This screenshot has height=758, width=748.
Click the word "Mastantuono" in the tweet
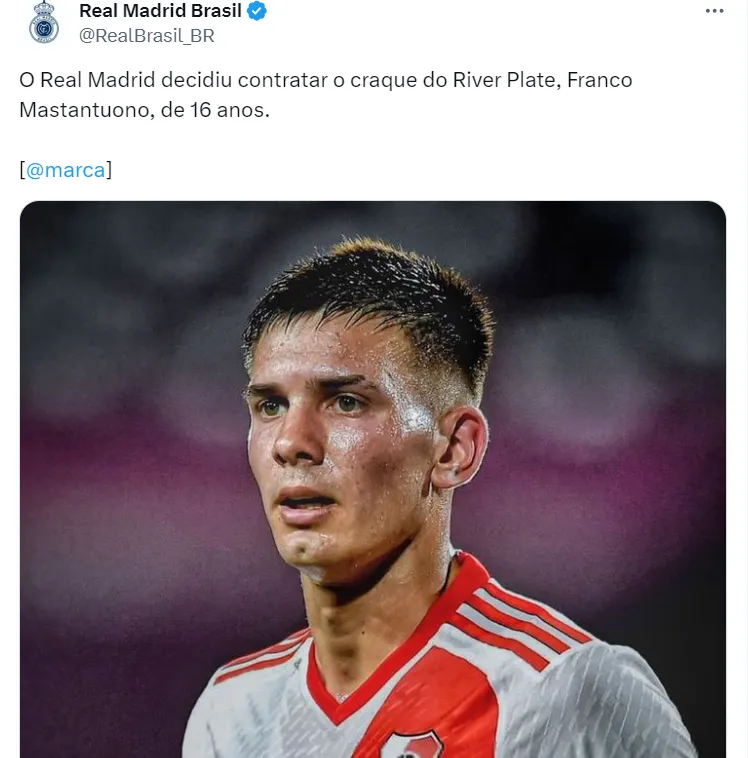pyautogui.click(x=84, y=110)
